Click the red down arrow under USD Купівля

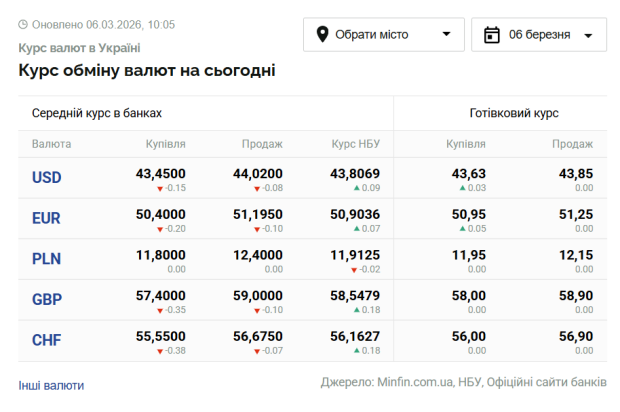(x=159, y=188)
